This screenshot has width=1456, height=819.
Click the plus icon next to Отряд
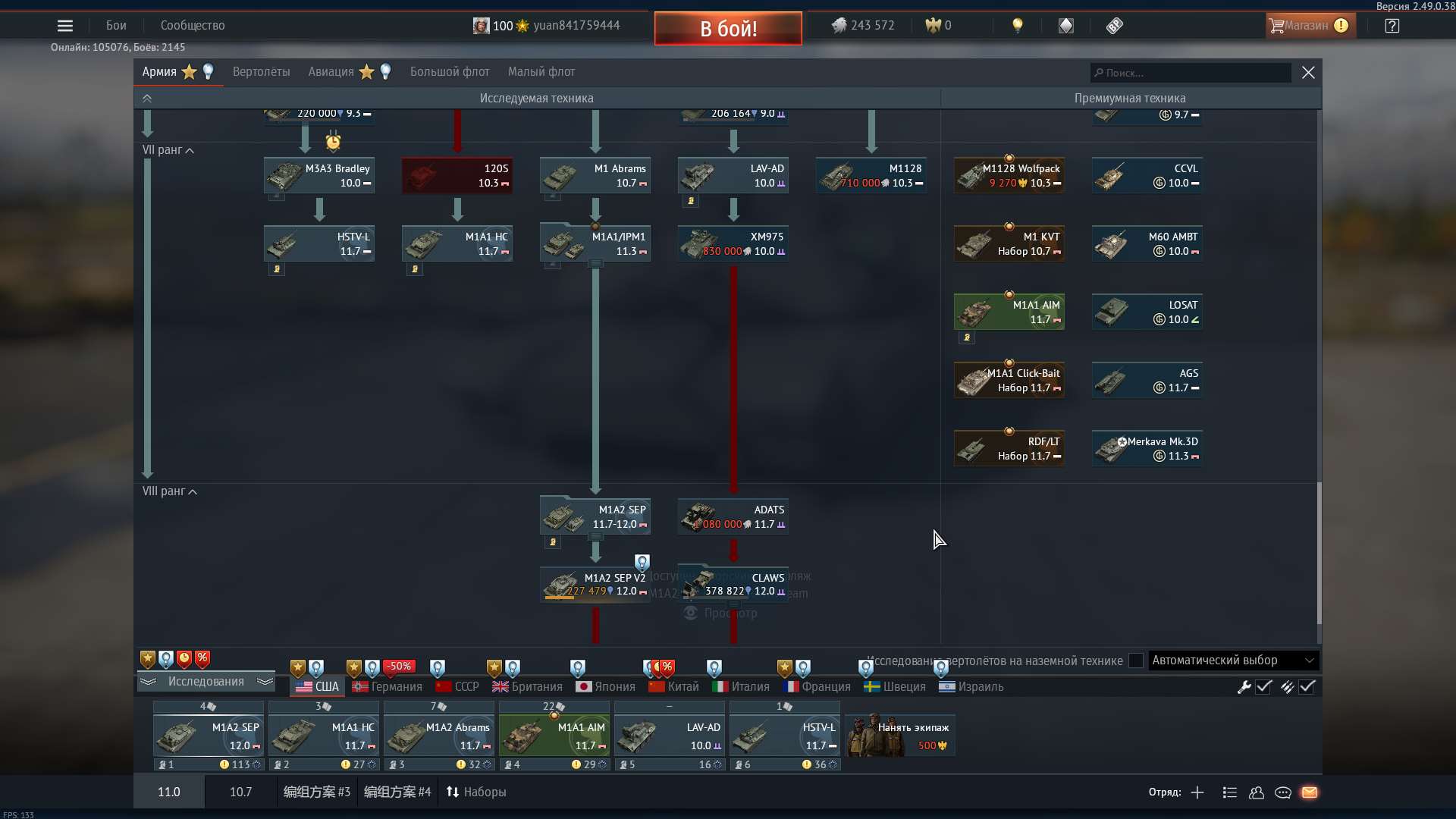coord(1197,792)
